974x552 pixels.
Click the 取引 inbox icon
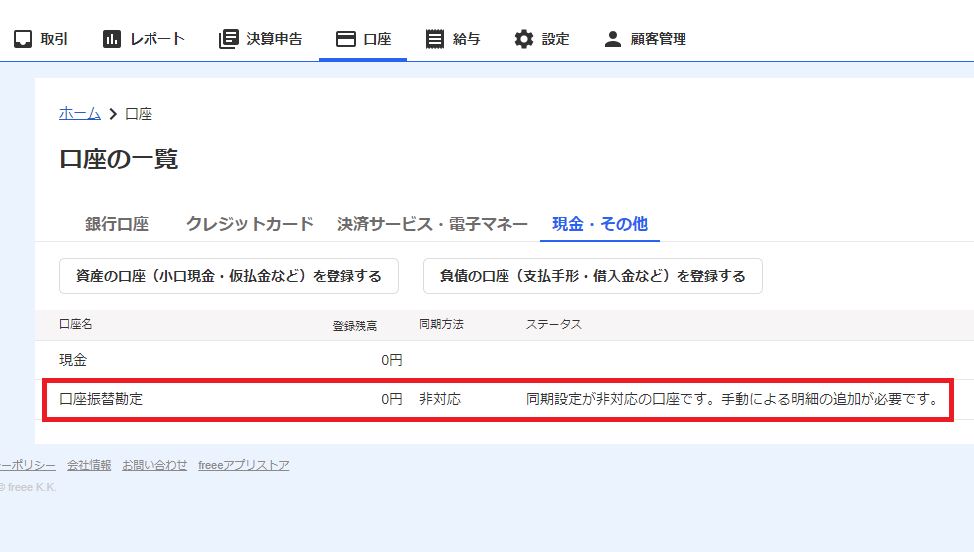point(23,39)
